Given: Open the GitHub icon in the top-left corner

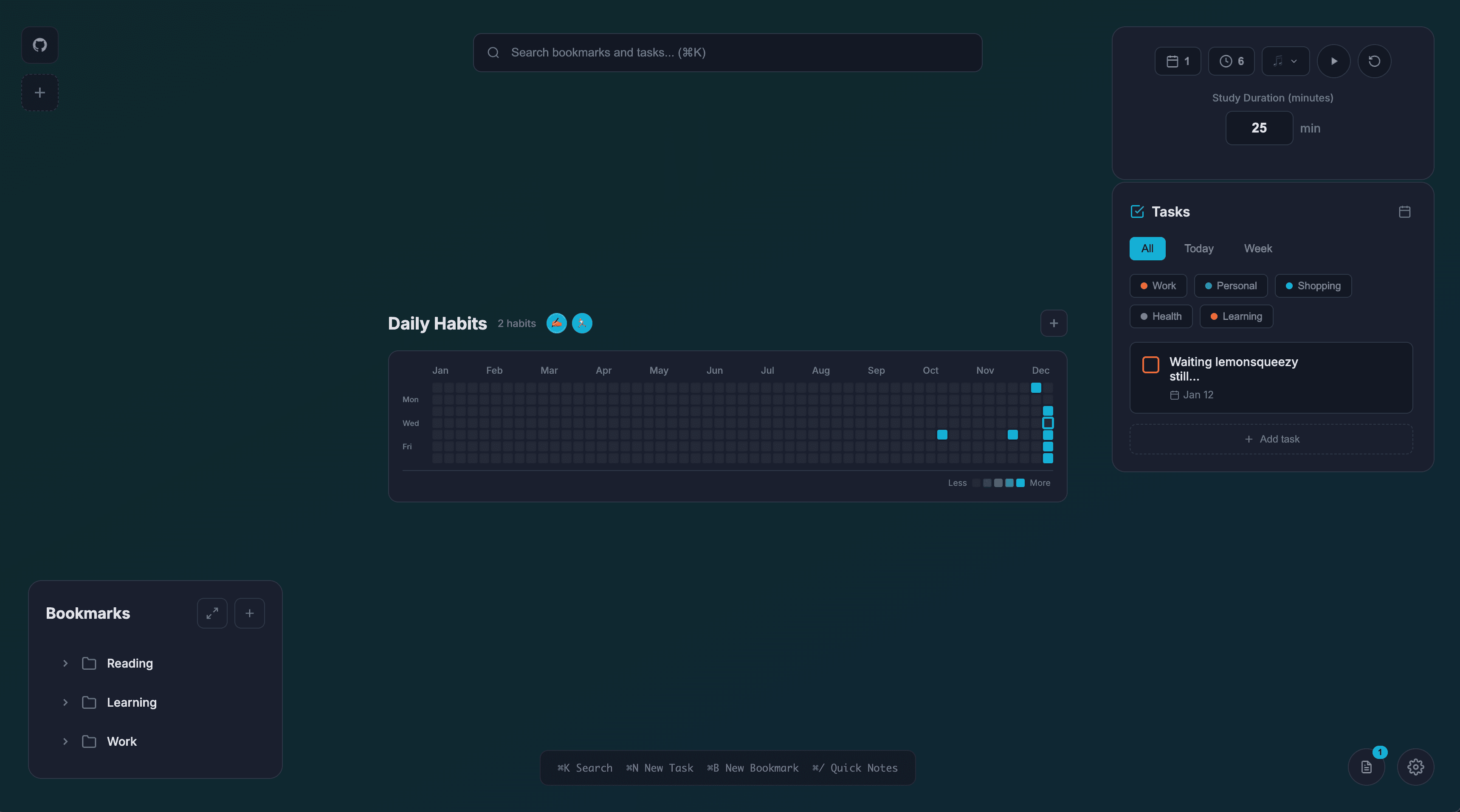Looking at the screenshot, I should (39, 45).
